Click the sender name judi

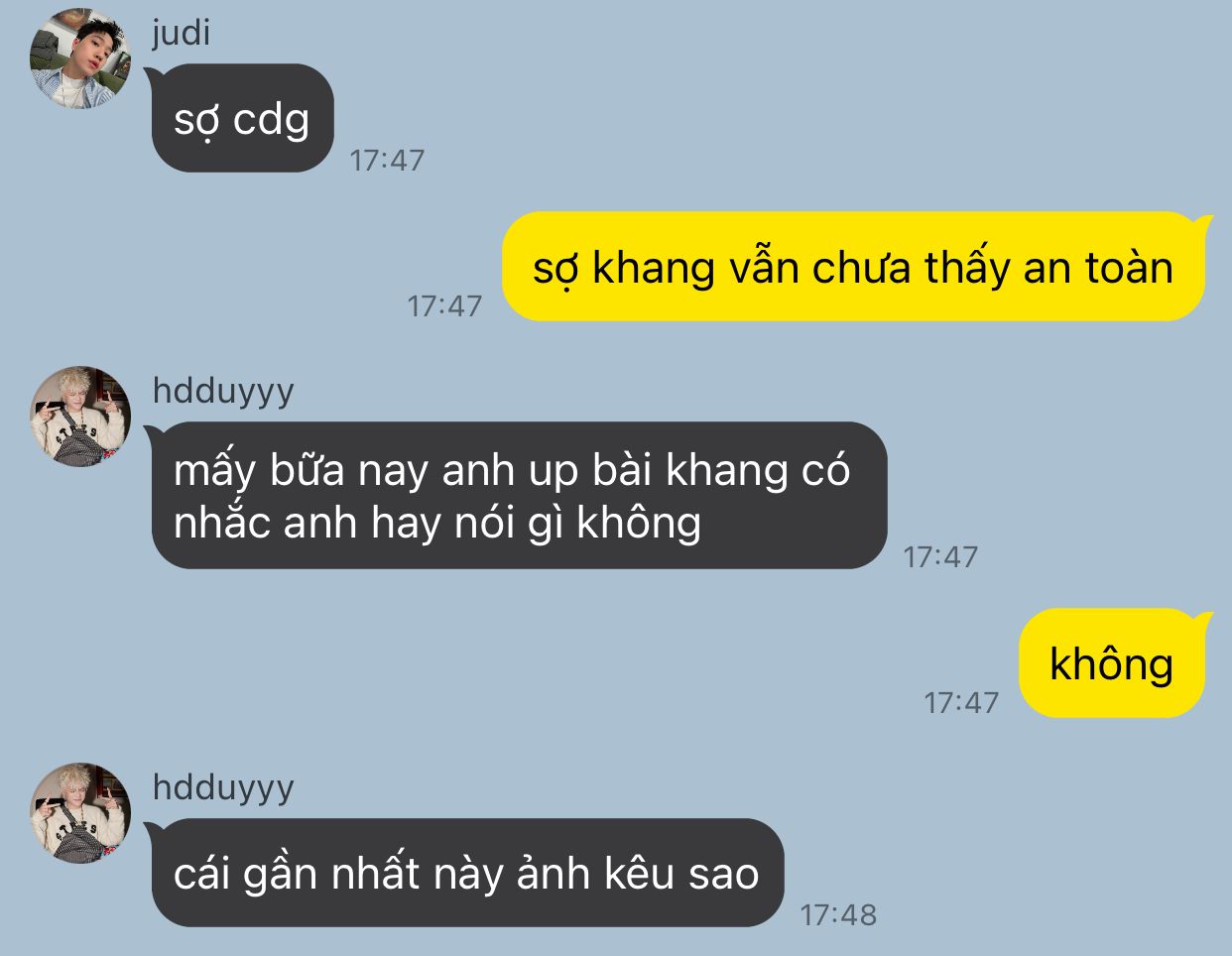[x=182, y=32]
